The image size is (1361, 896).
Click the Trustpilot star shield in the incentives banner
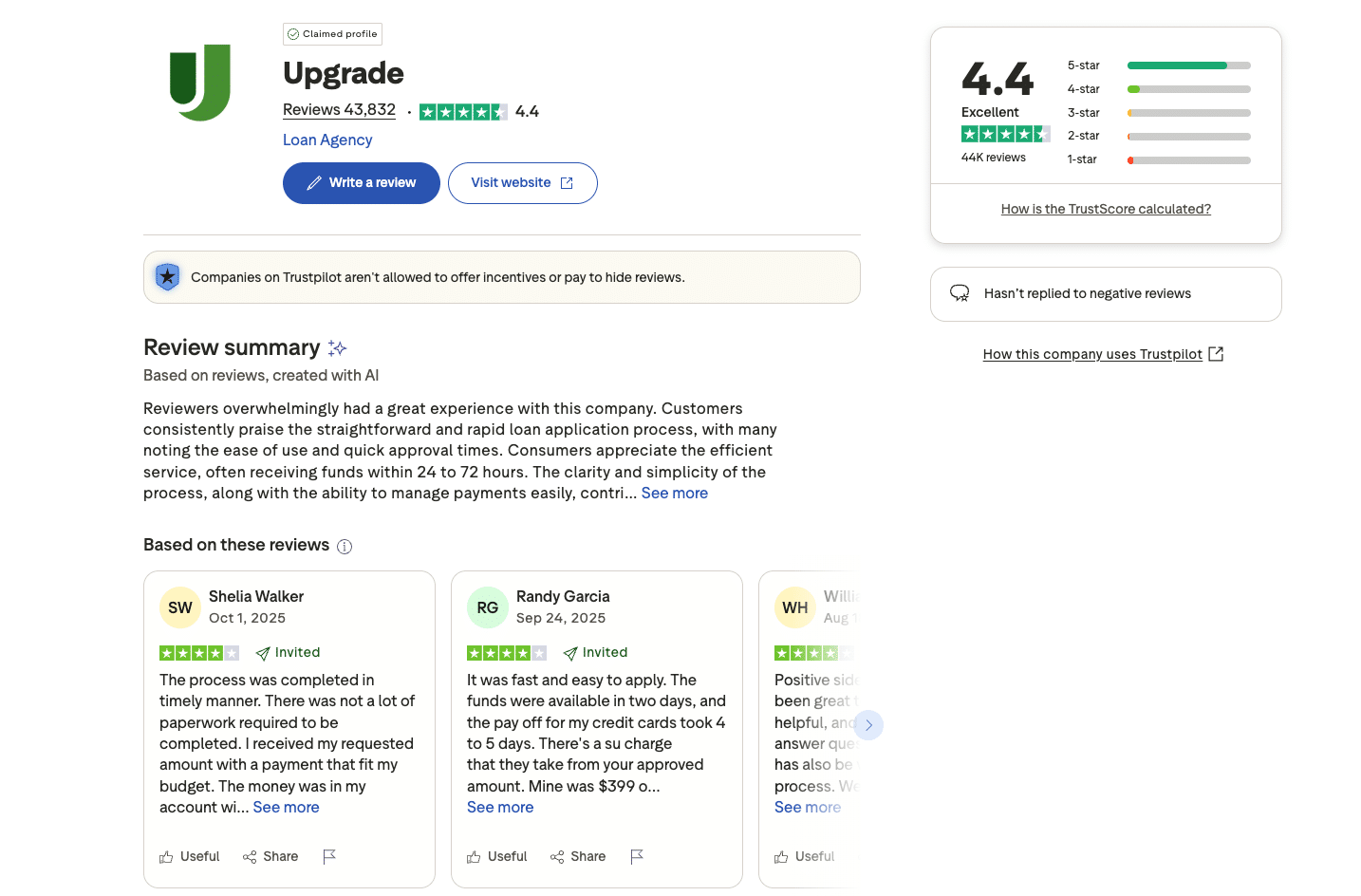coord(167,276)
